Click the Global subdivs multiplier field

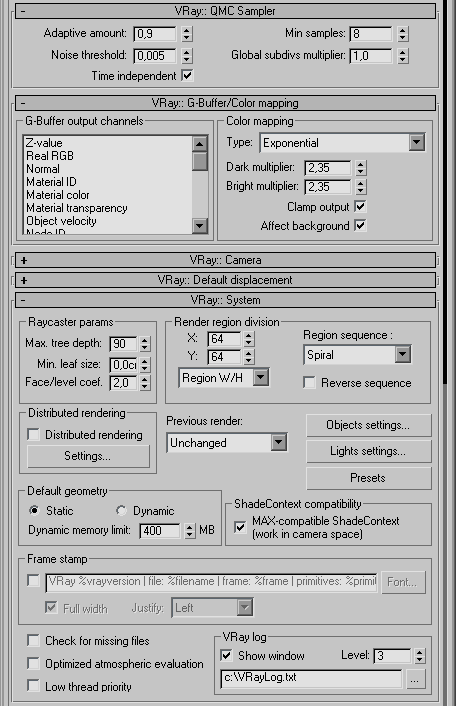pos(370,56)
